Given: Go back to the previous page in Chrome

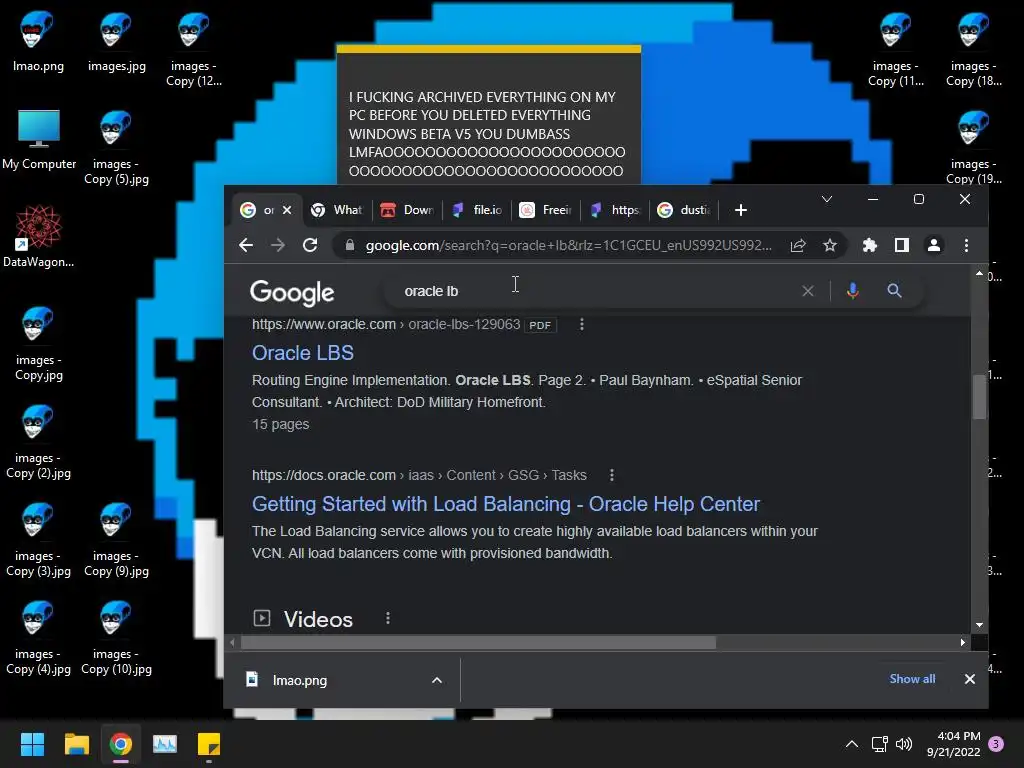Looking at the screenshot, I should pyautogui.click(x=246, y=246).
